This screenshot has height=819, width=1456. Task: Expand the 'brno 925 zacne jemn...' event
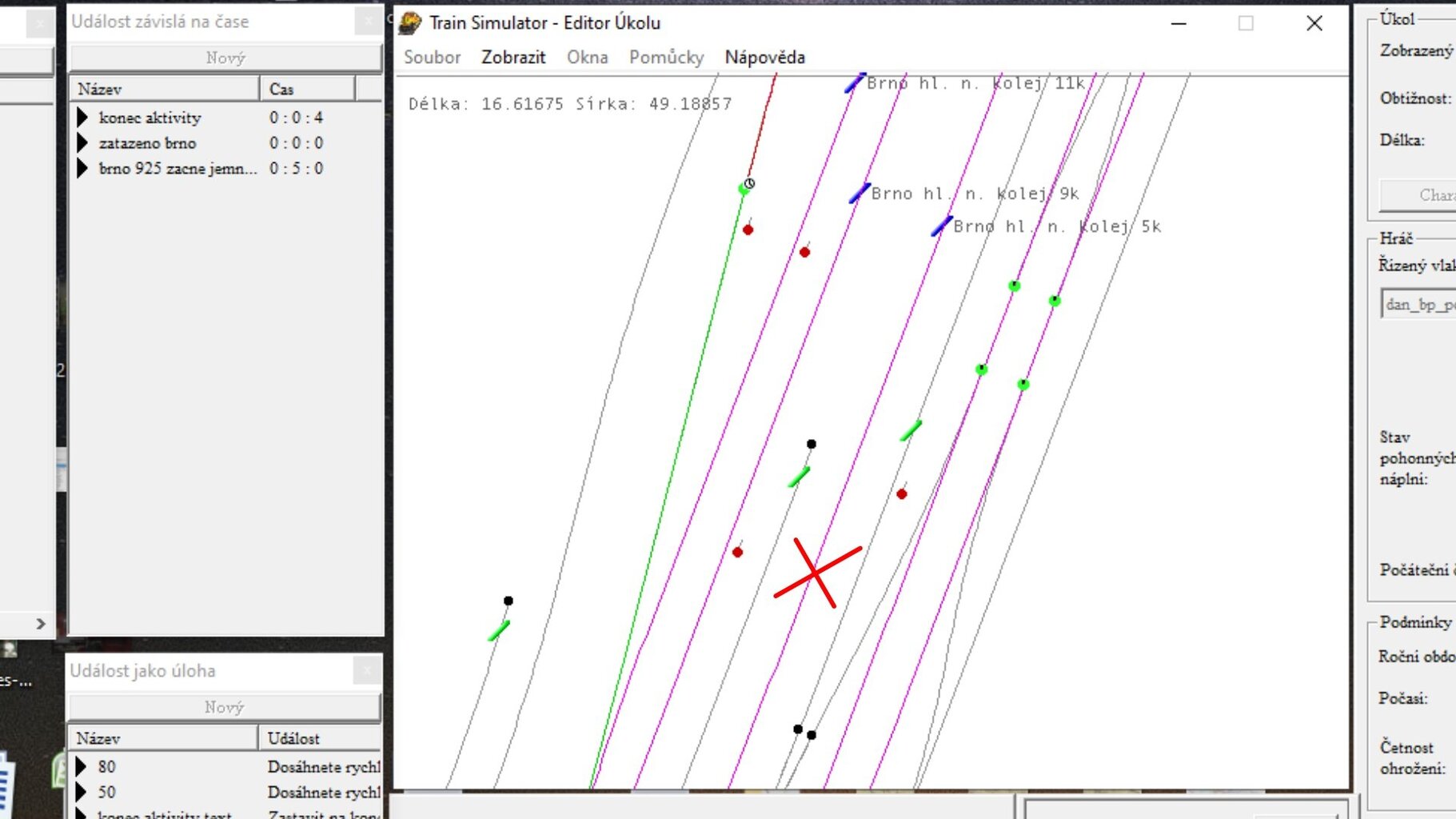82,169
